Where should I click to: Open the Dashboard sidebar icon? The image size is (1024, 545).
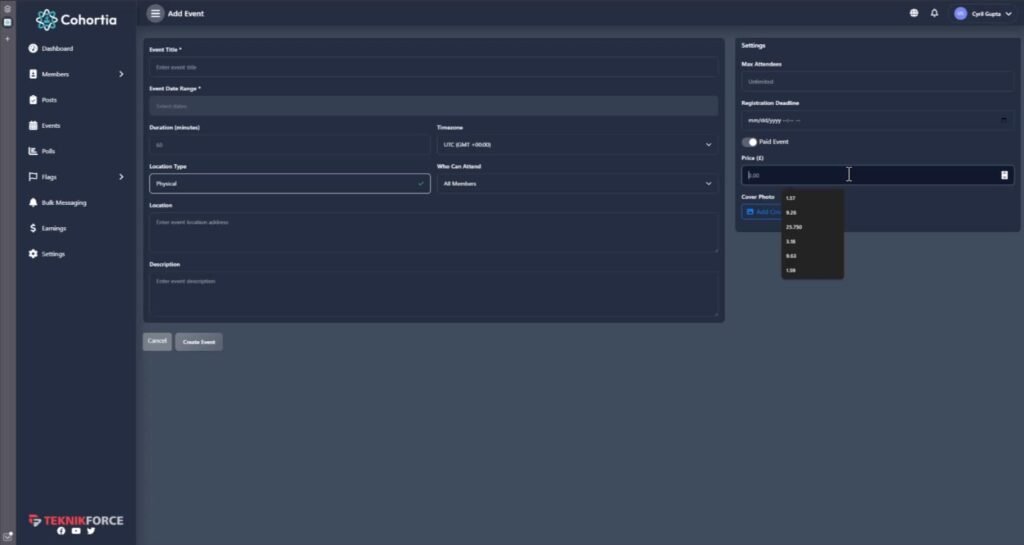tap(33, 48)
